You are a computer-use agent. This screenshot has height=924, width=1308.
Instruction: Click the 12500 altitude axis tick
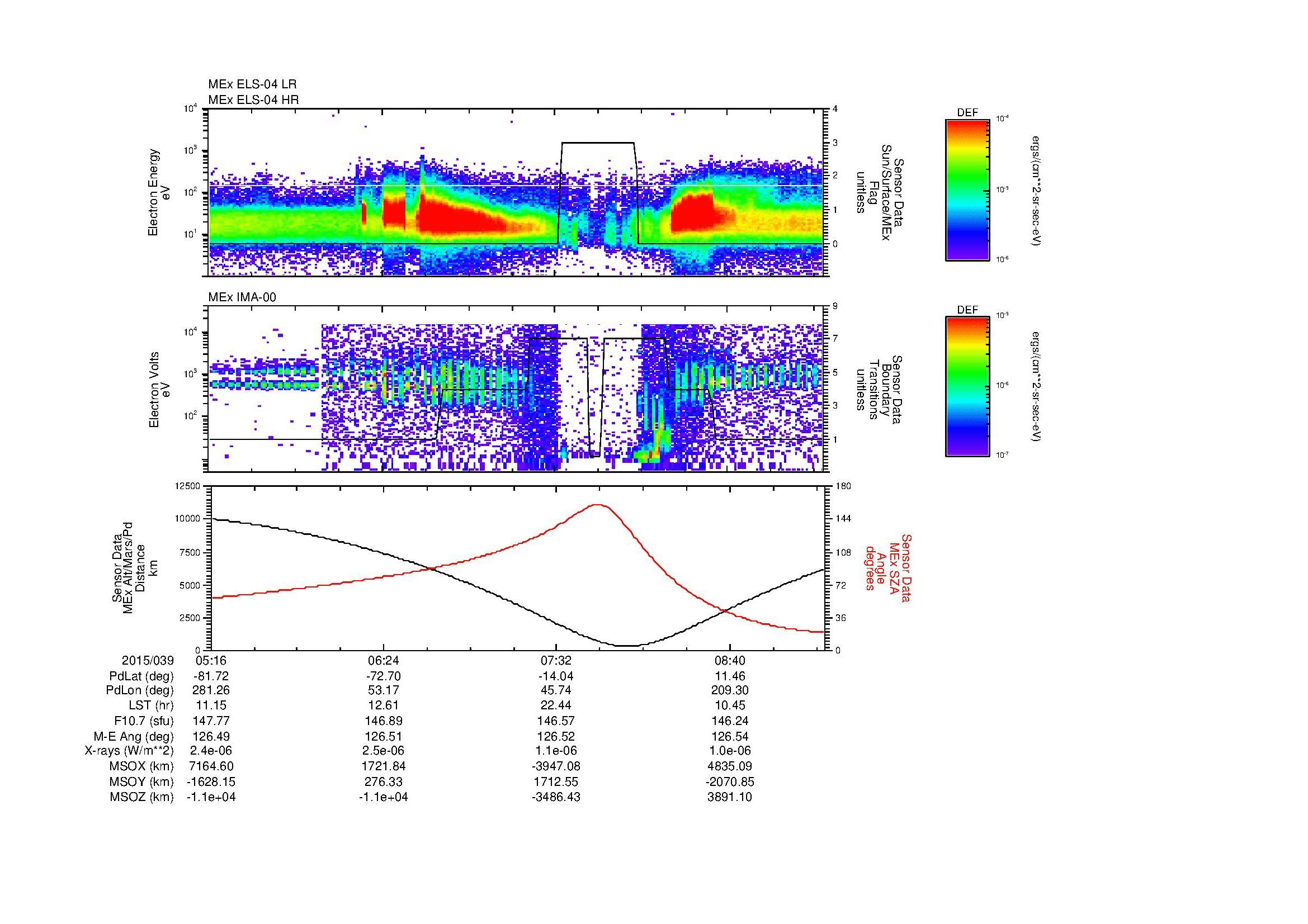click(188, 486)
